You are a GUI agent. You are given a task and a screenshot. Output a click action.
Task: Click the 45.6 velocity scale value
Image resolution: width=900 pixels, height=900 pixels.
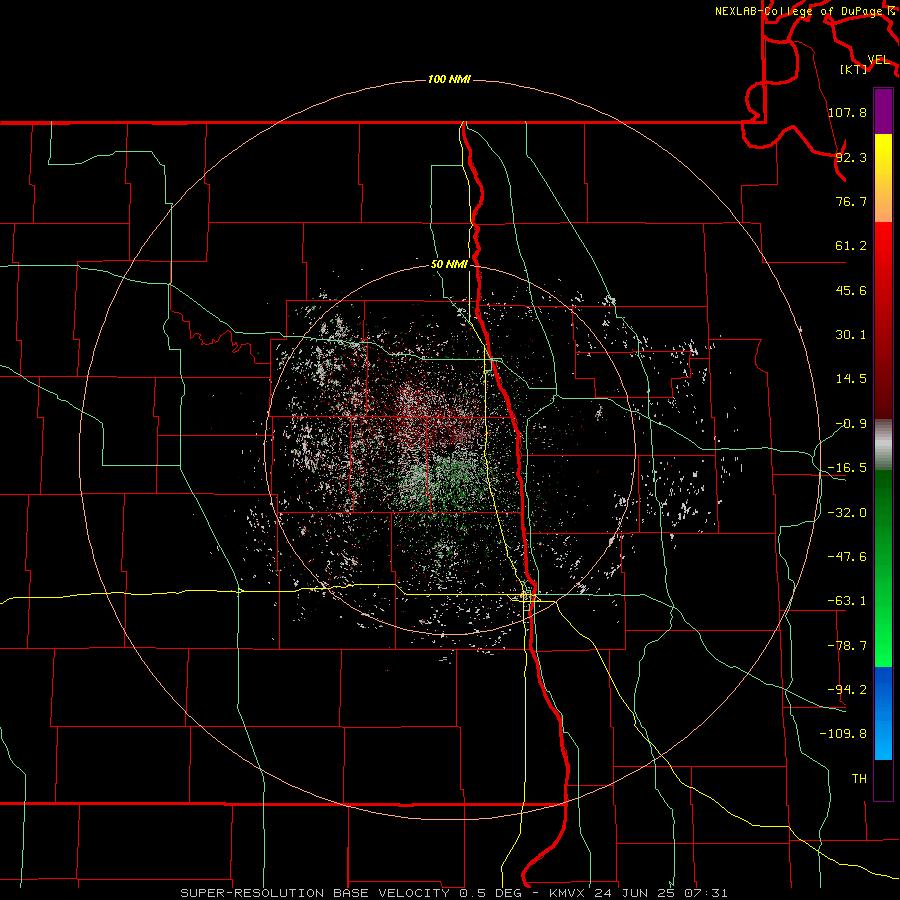point(851,290)
